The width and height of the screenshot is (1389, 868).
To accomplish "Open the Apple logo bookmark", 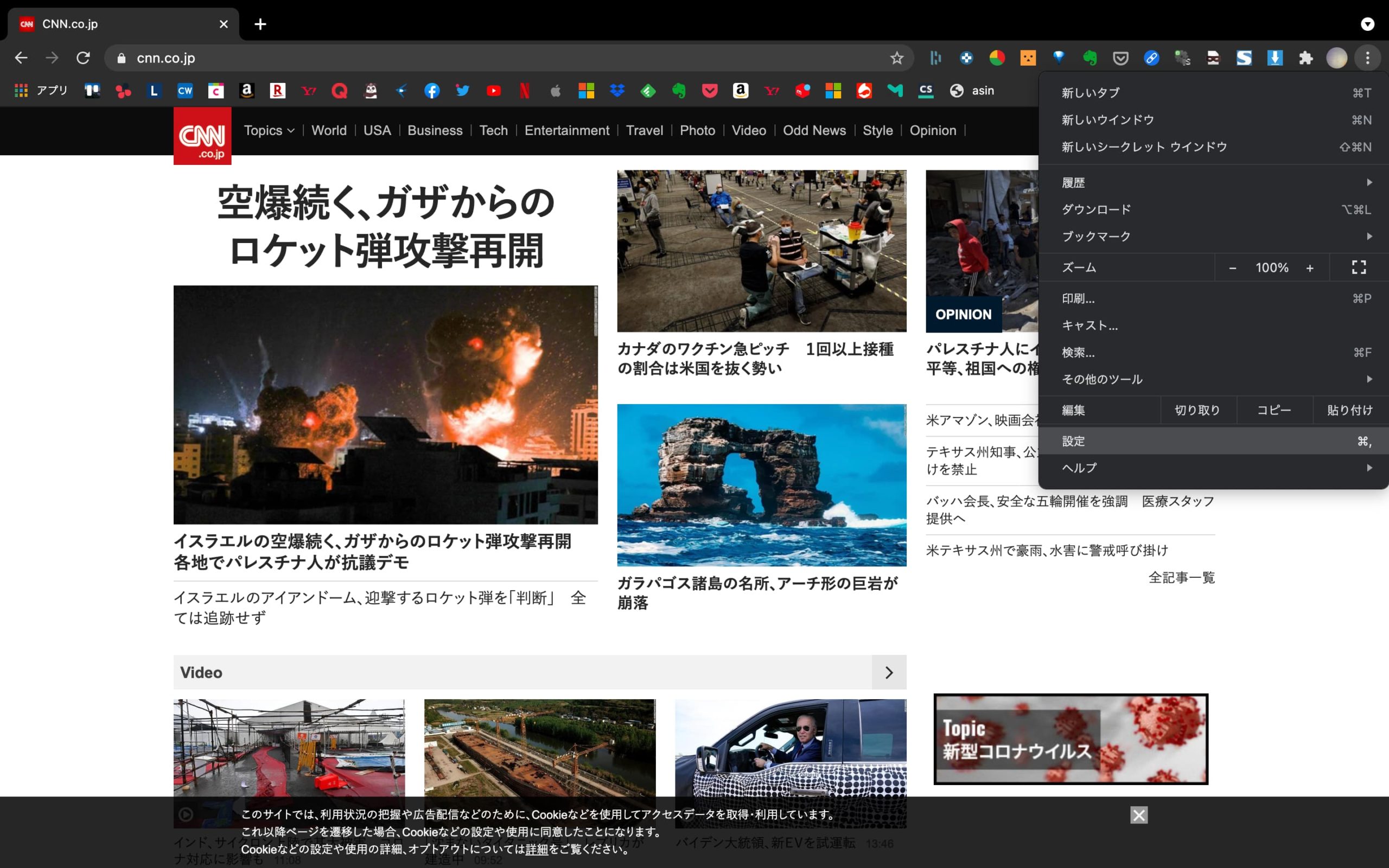I will 556,91.
